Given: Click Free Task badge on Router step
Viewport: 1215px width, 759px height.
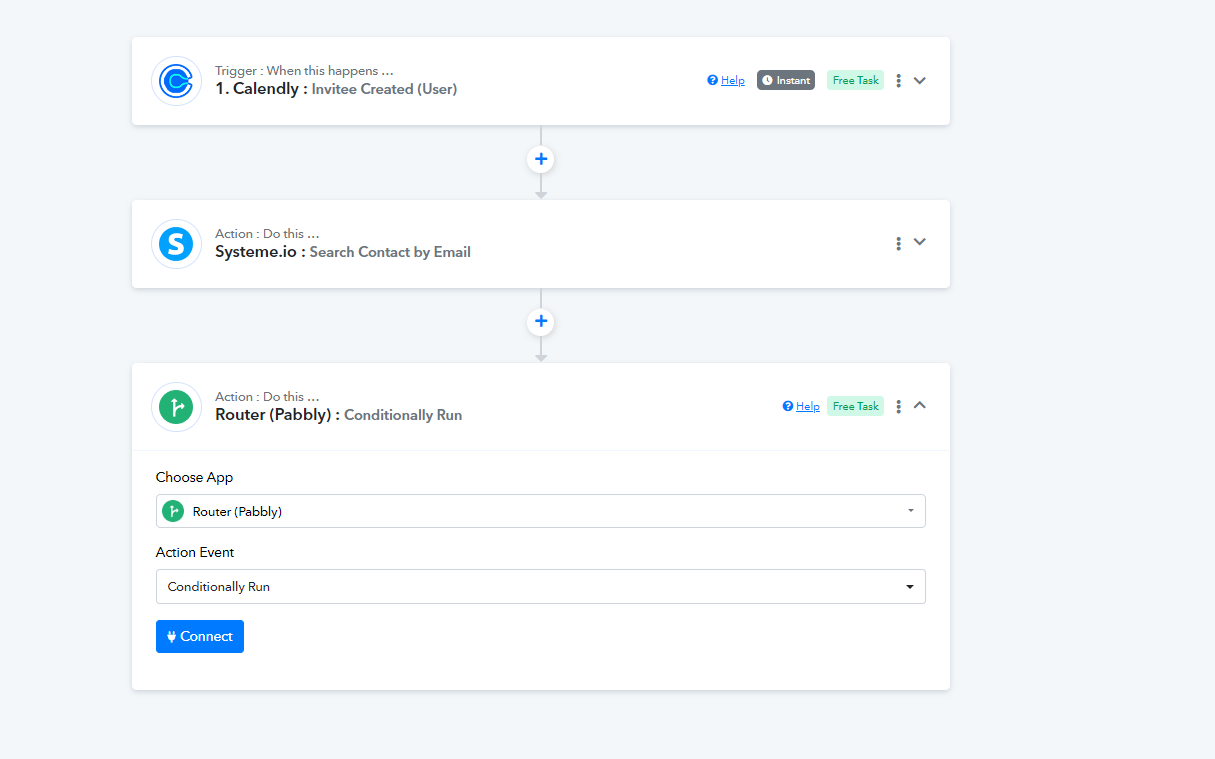Looking at the screenshot, I should pyautogui.click(x=855, y=406).
